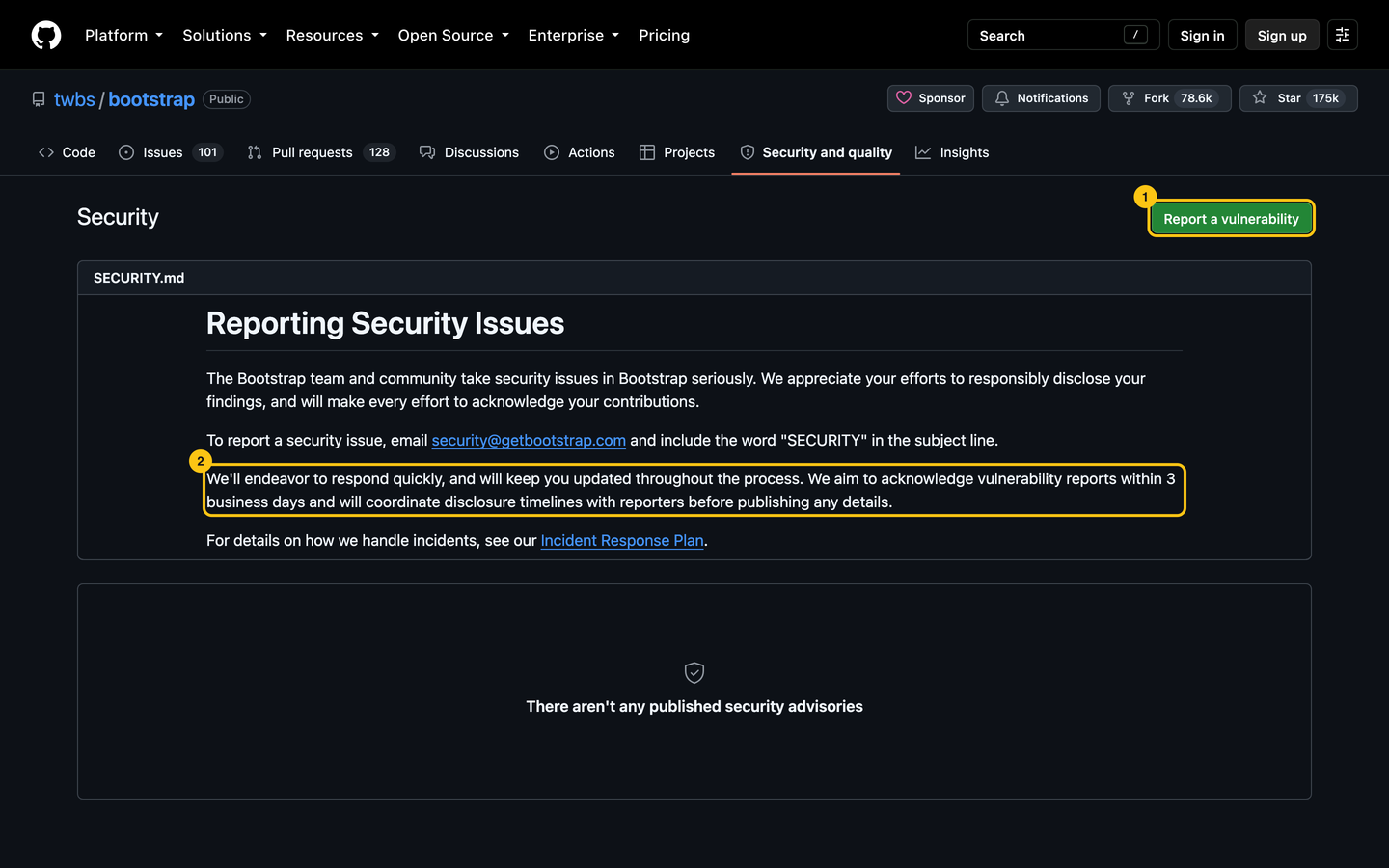Open the Projects tab
The image size is (1389, 868).
click(x=677, y=152)
